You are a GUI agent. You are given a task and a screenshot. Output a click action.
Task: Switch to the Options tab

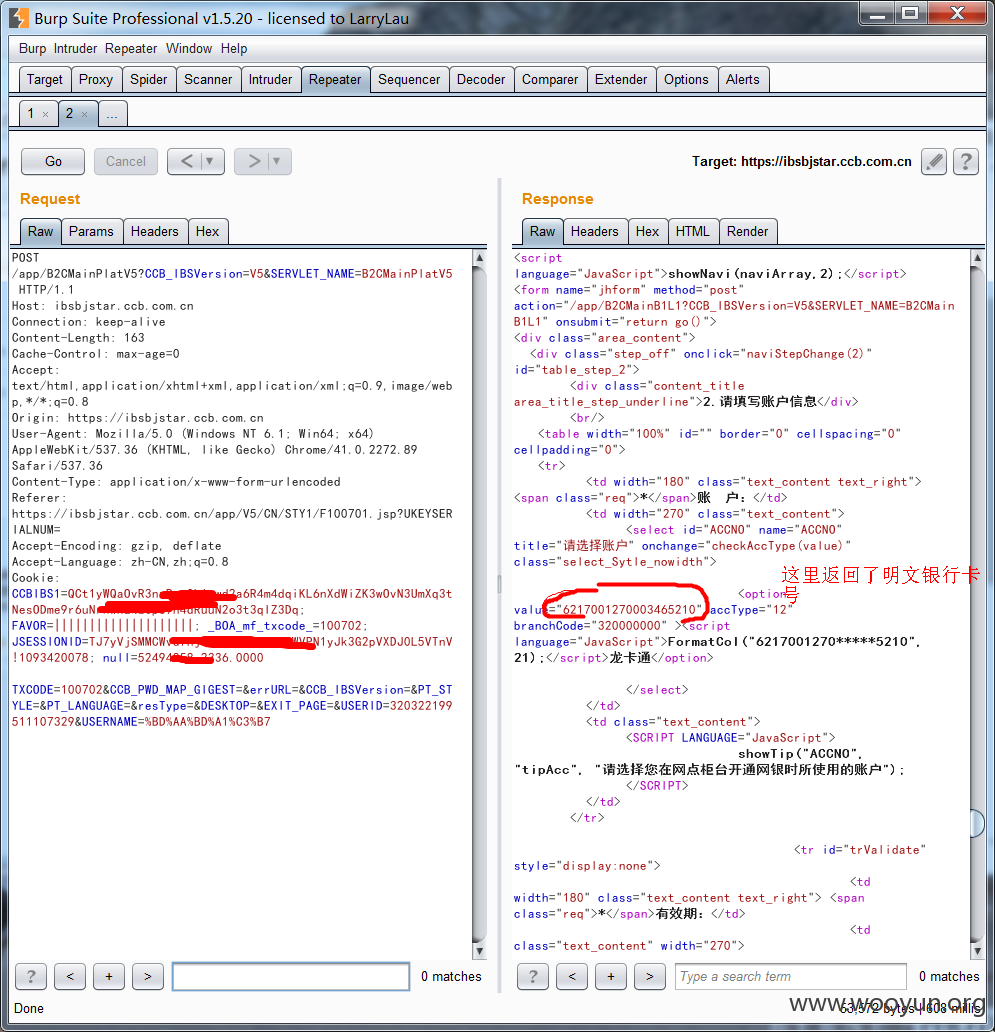click(x=686, y=80)
